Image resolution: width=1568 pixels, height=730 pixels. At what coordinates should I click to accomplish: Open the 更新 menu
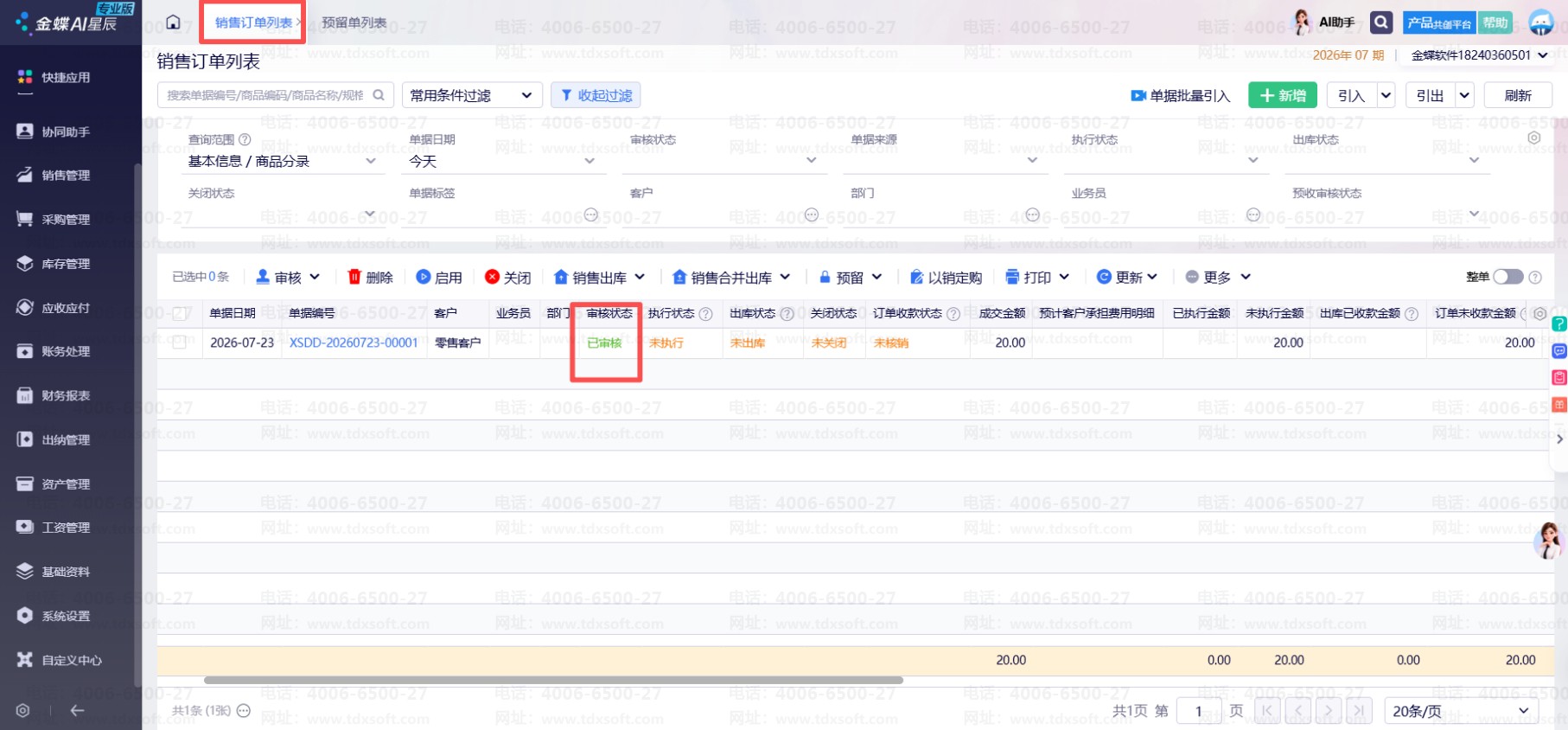pos(1127,277)
